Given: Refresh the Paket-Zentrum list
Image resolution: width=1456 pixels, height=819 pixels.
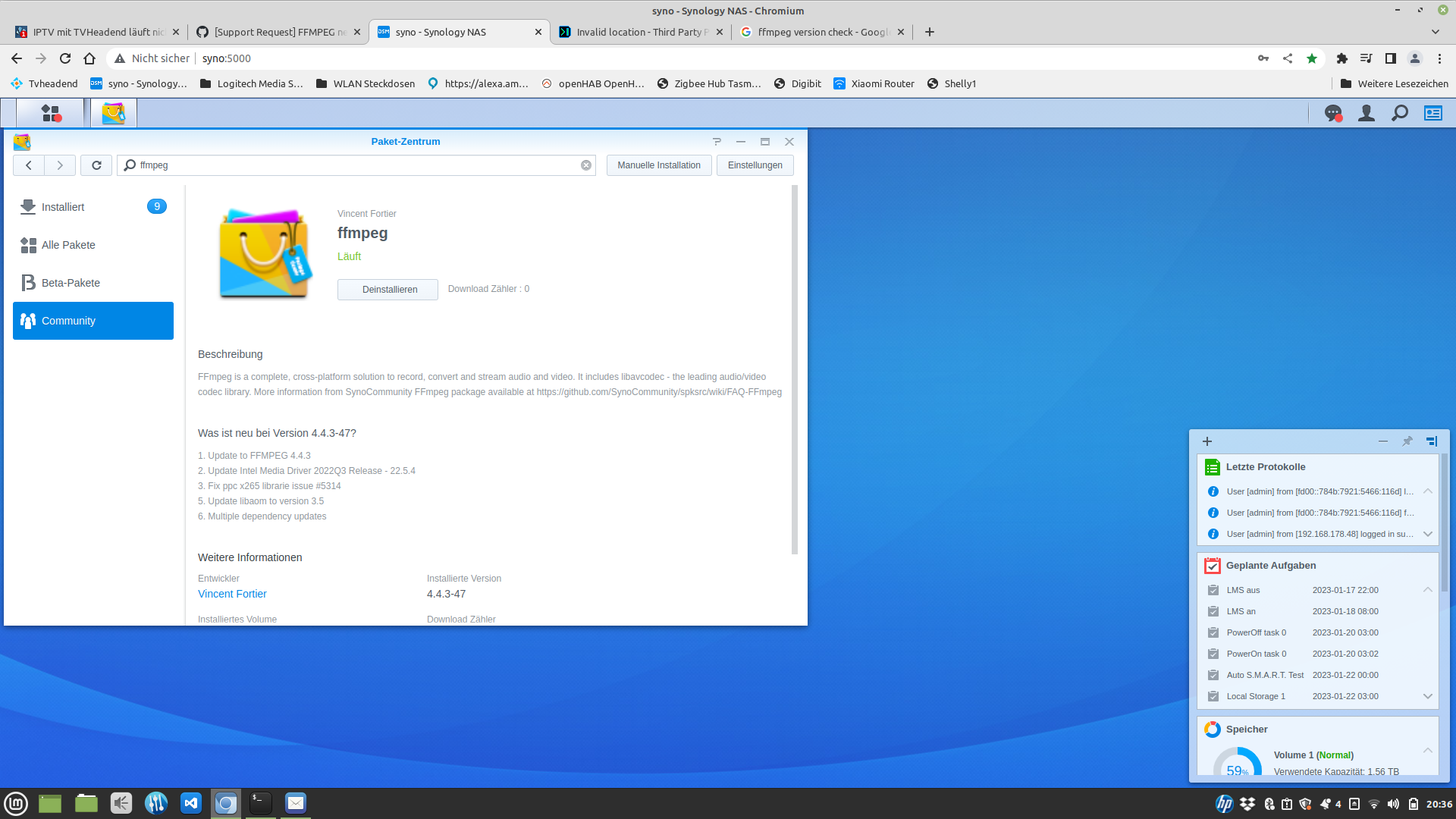Looking at the screenshot, I should [96, 165].
